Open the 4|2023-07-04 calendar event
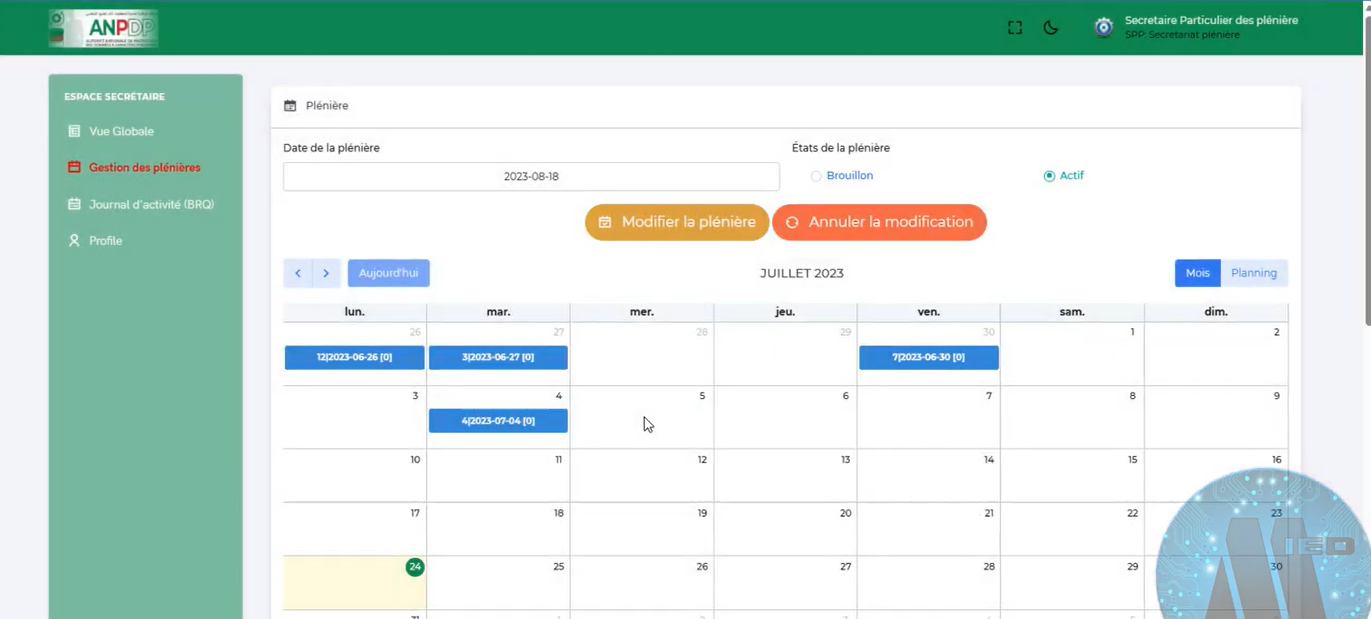This screenshot has height=619, width=1371. point(498,421)
